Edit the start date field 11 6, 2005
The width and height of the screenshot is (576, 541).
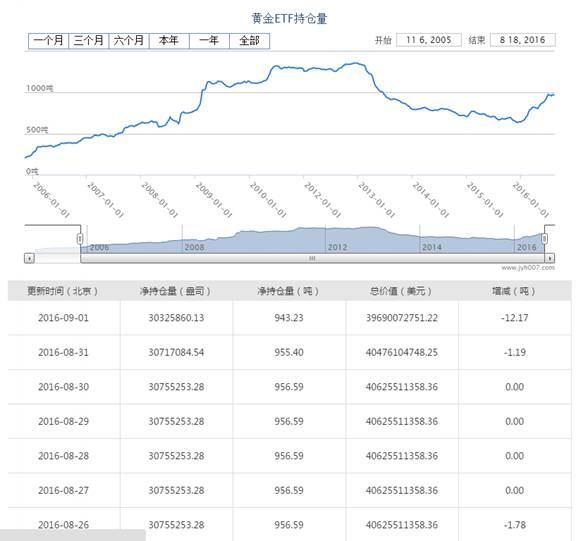pos(429,40)
